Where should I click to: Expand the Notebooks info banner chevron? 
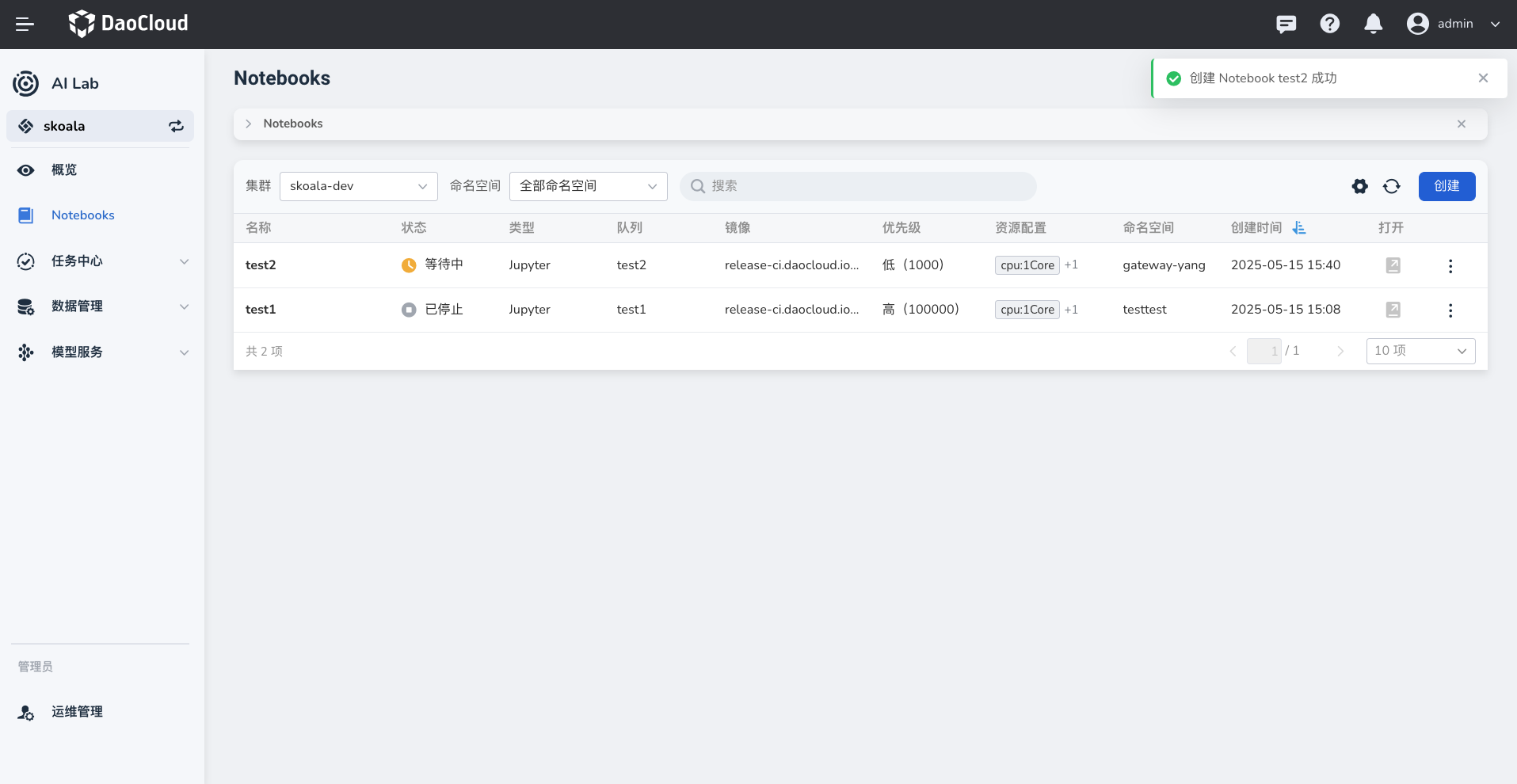point(249,124)
